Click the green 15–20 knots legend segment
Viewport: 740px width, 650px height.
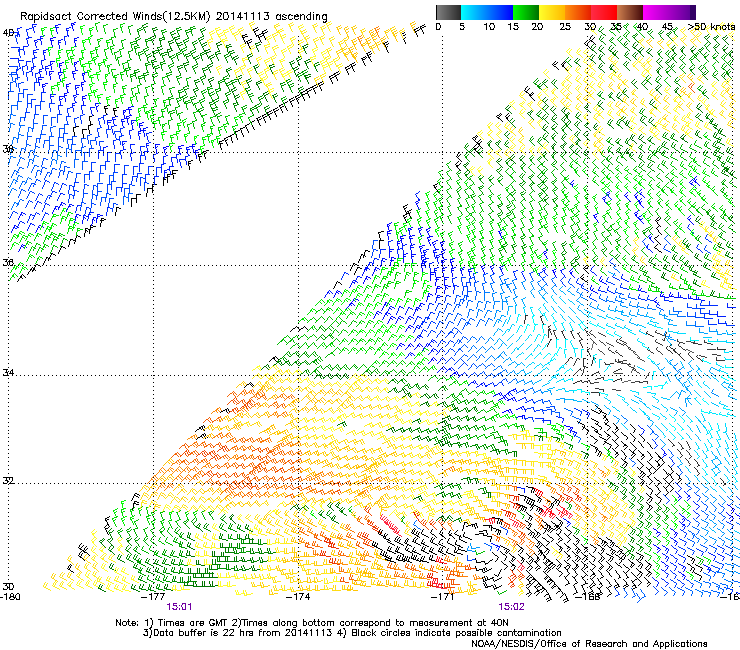point(526,12)
